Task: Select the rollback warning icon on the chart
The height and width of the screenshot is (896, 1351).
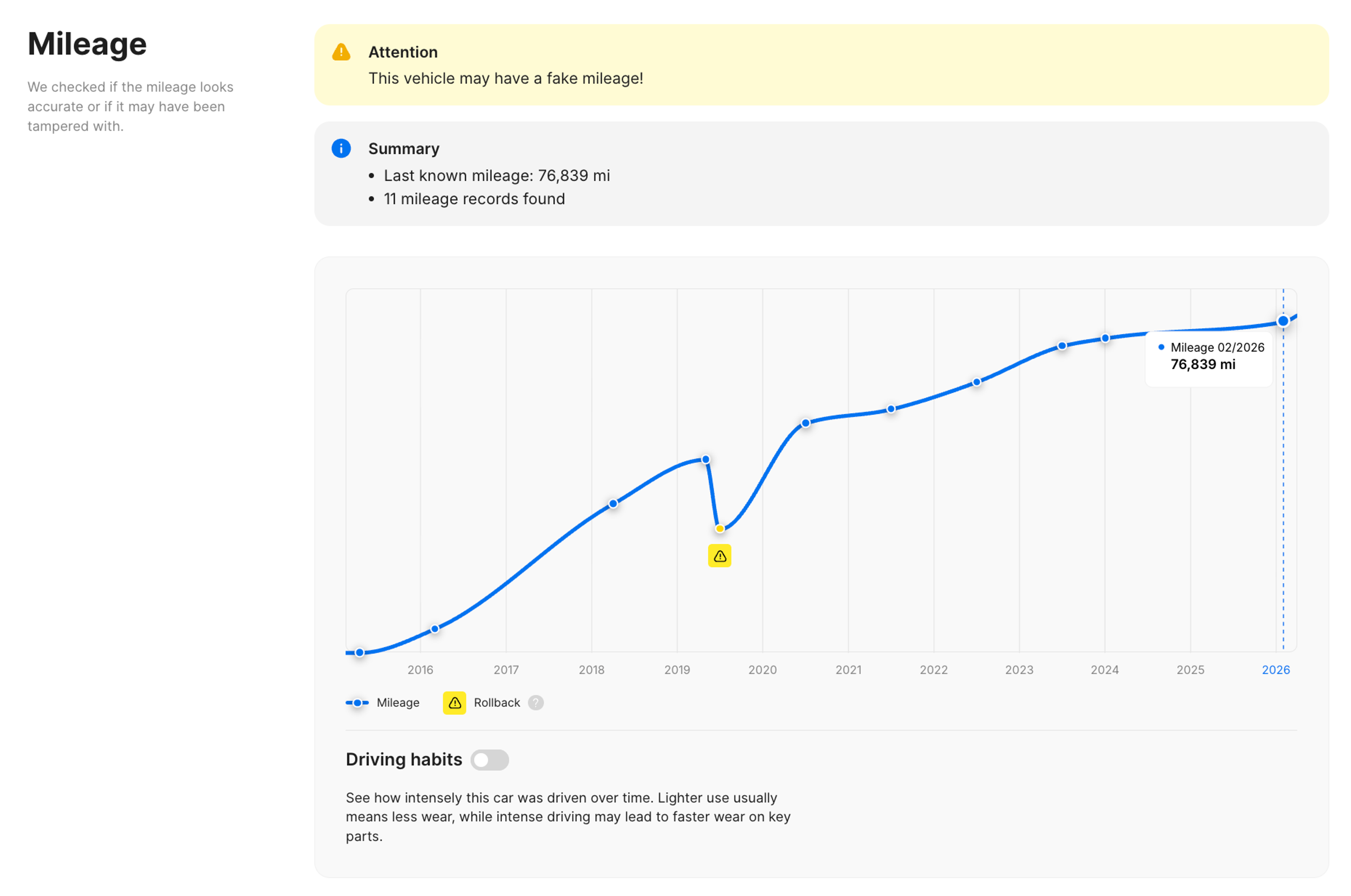Action: pos(719,556)
